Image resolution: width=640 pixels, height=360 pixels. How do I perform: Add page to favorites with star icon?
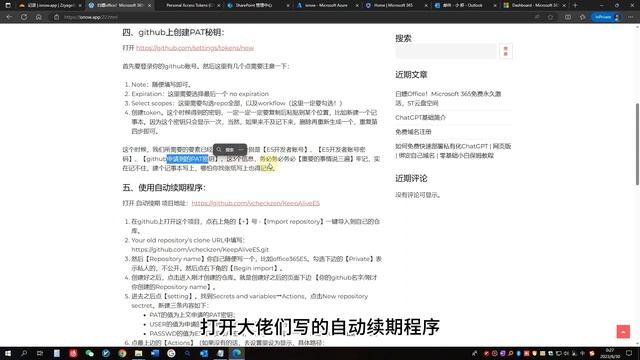pyautogui.click(x=550, y=17)
